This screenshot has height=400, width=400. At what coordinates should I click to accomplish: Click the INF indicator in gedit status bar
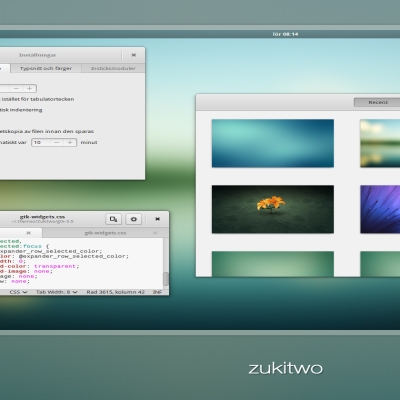(157, 292)
